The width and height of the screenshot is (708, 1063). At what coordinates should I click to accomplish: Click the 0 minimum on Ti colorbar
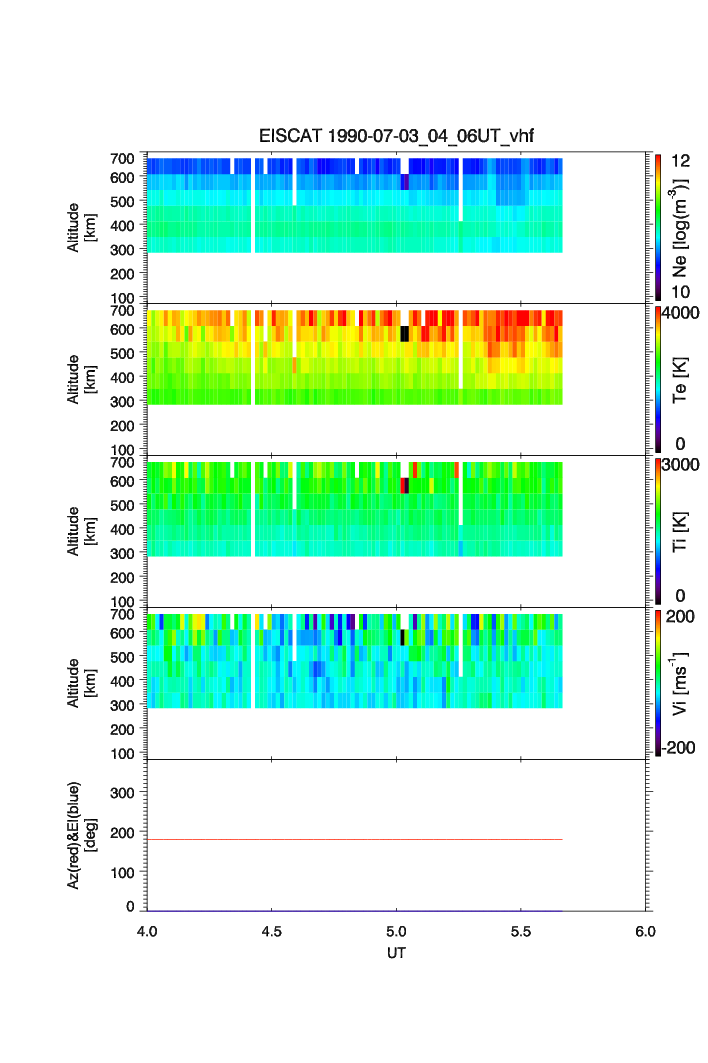click(680, 596)
